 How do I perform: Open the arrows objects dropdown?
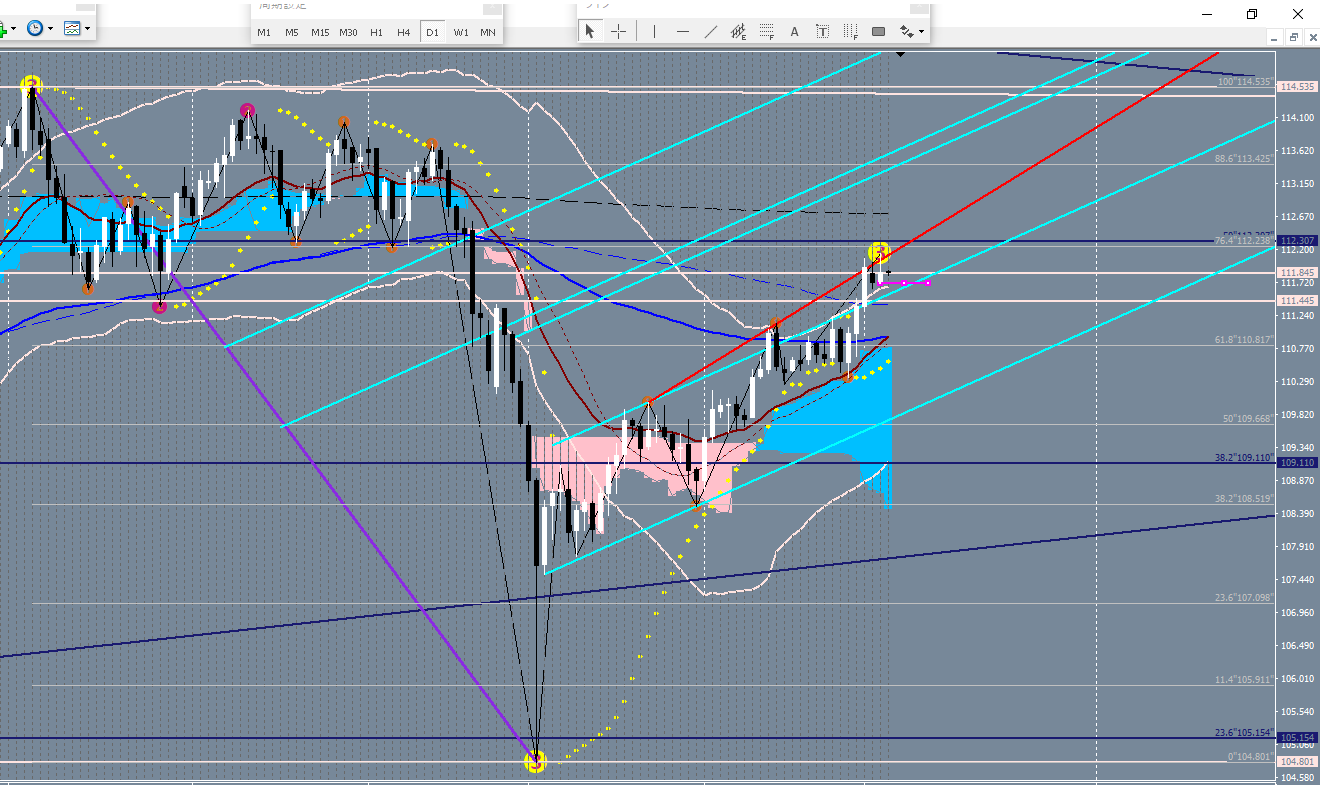(x=912, y=32)
